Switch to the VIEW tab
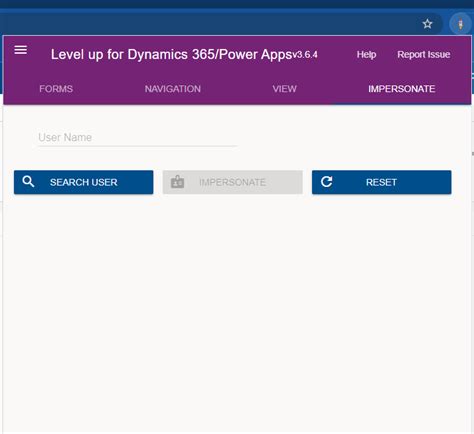This screenshot has width=474, height=434. [284, 89]
